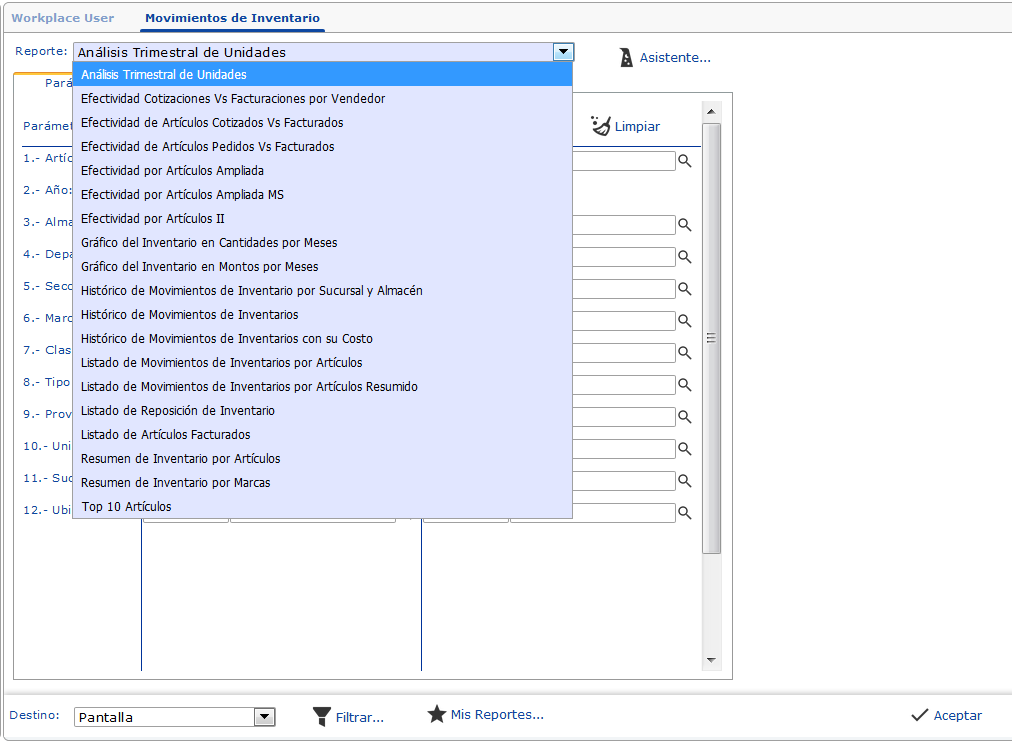Screen dimensions: 1012x741
Task: Click the 12.- Ubicación upper-limit input field
Action: click(592, 513)
